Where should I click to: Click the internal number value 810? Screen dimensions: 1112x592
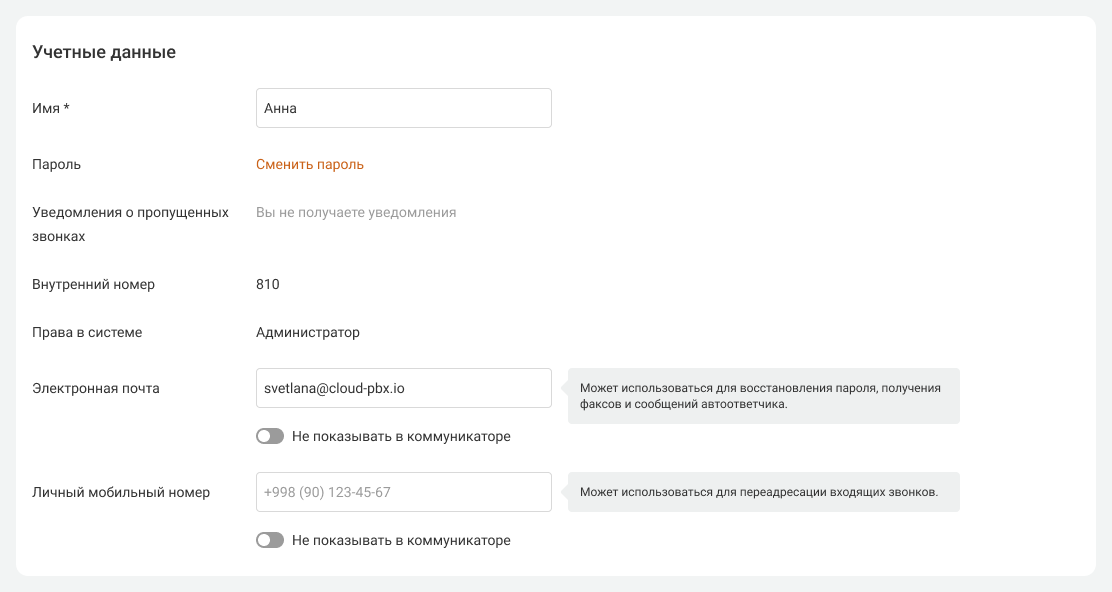268,285
